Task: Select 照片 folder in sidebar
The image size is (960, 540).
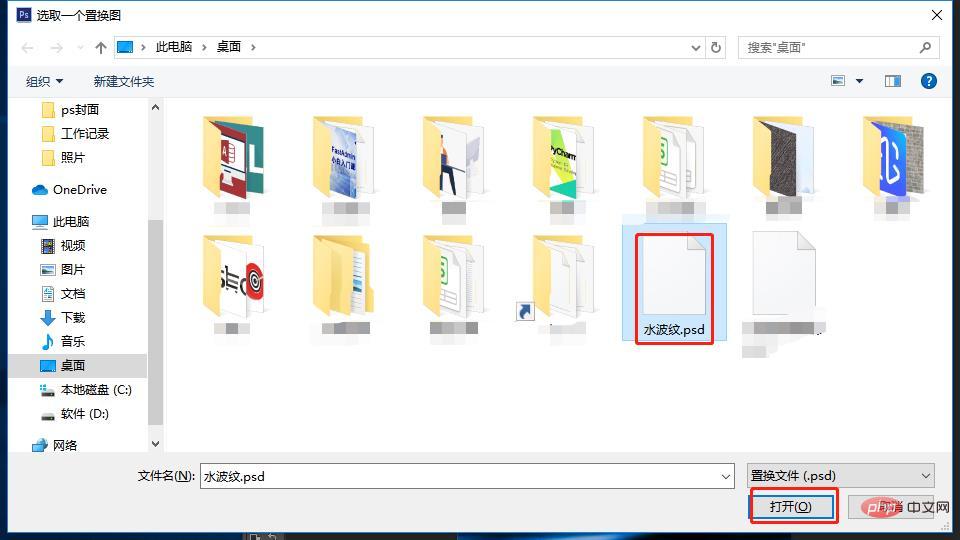Action: [64, 157]
